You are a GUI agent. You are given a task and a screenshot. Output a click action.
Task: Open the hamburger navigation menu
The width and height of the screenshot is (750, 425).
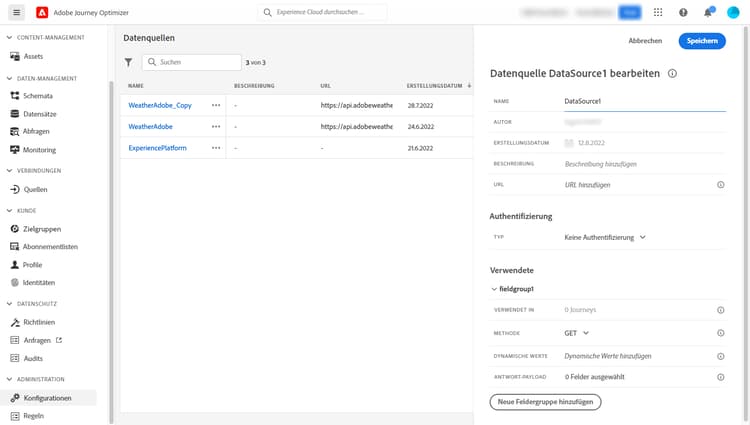[x=16, y=12]
